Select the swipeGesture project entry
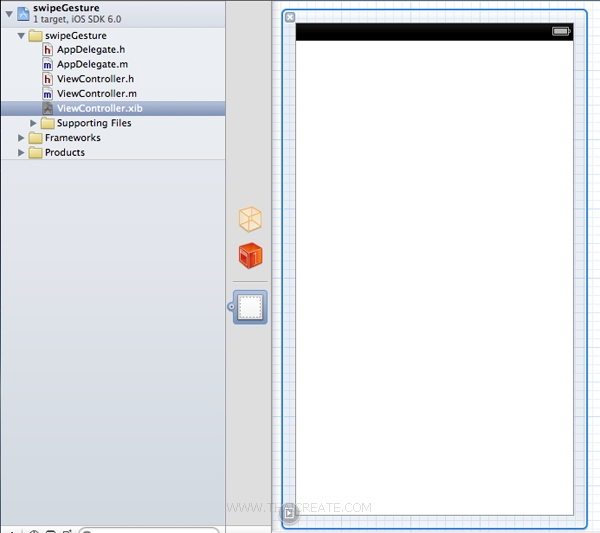 (112, 14)
